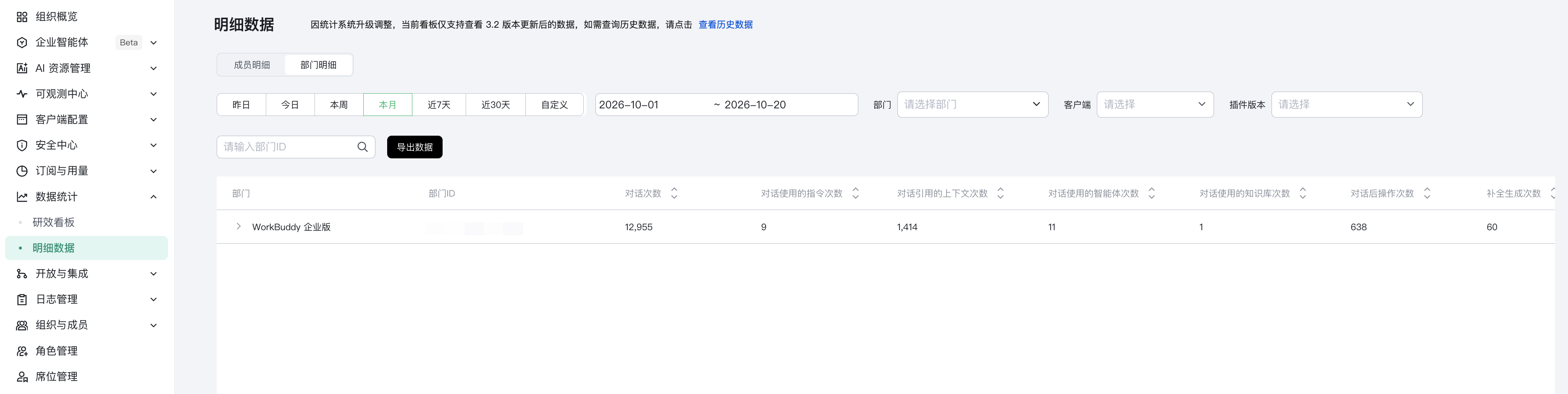The height and width of the screenshot is (394, 1568).
Task: Click the 订阅与用量 pie chart icon
Action: pyautogui.click(x=22, y=171)
